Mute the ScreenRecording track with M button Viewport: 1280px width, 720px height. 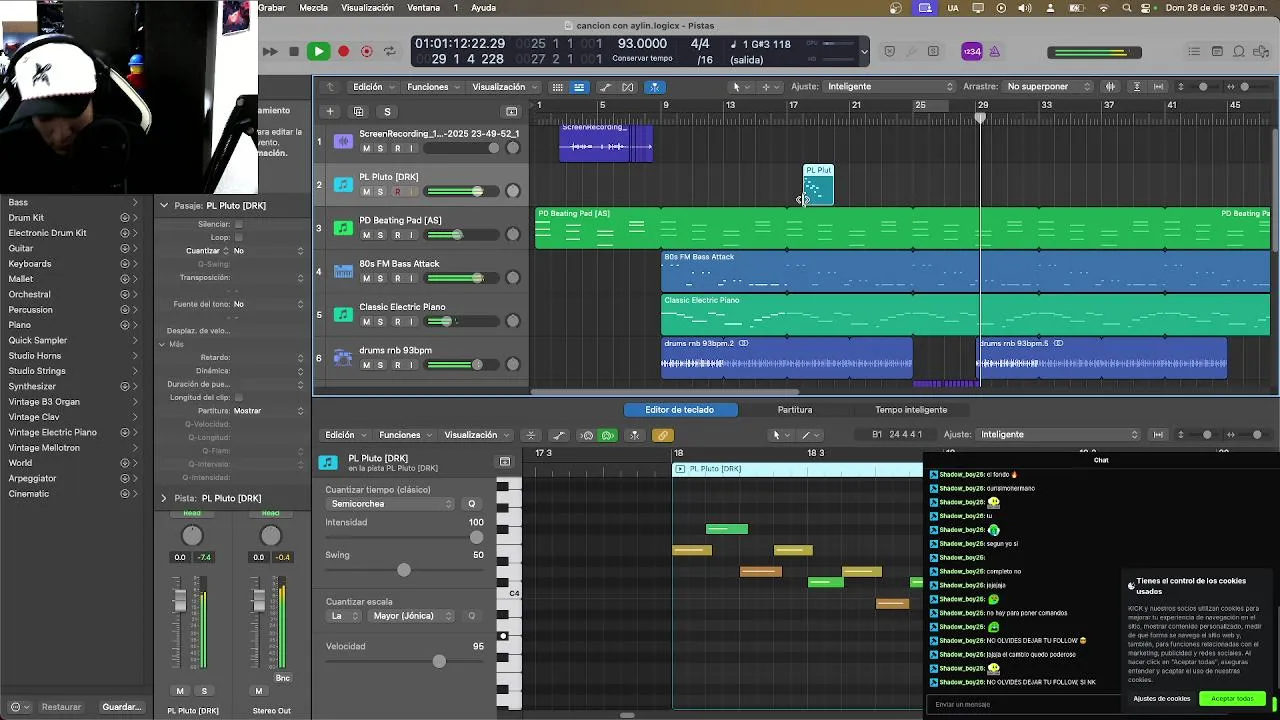(366, 149)
